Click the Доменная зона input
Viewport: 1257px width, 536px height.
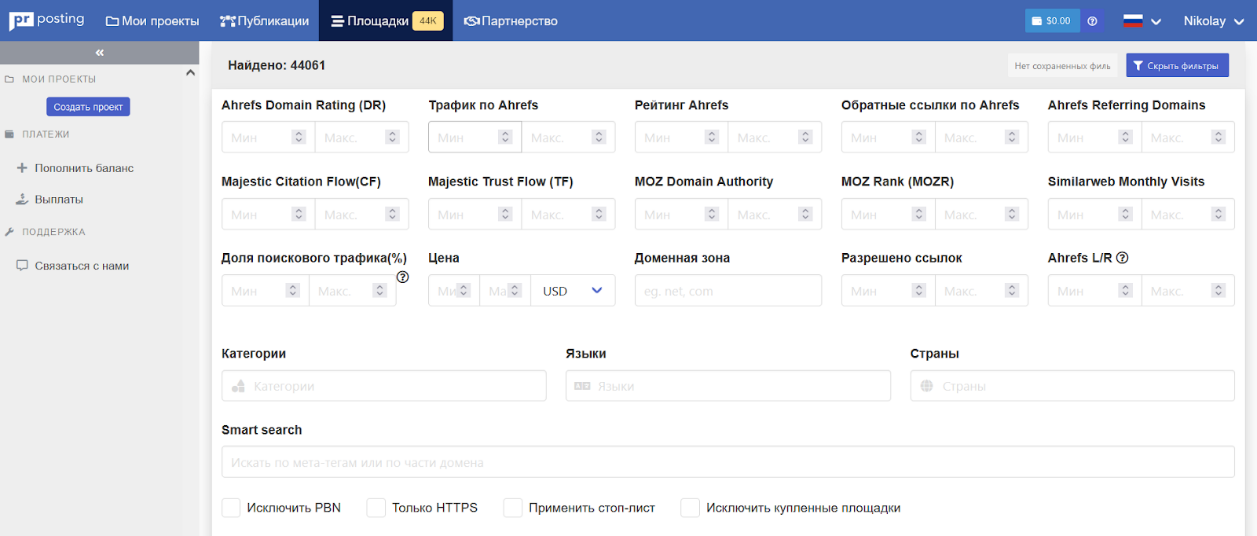[x=728, y=291]
